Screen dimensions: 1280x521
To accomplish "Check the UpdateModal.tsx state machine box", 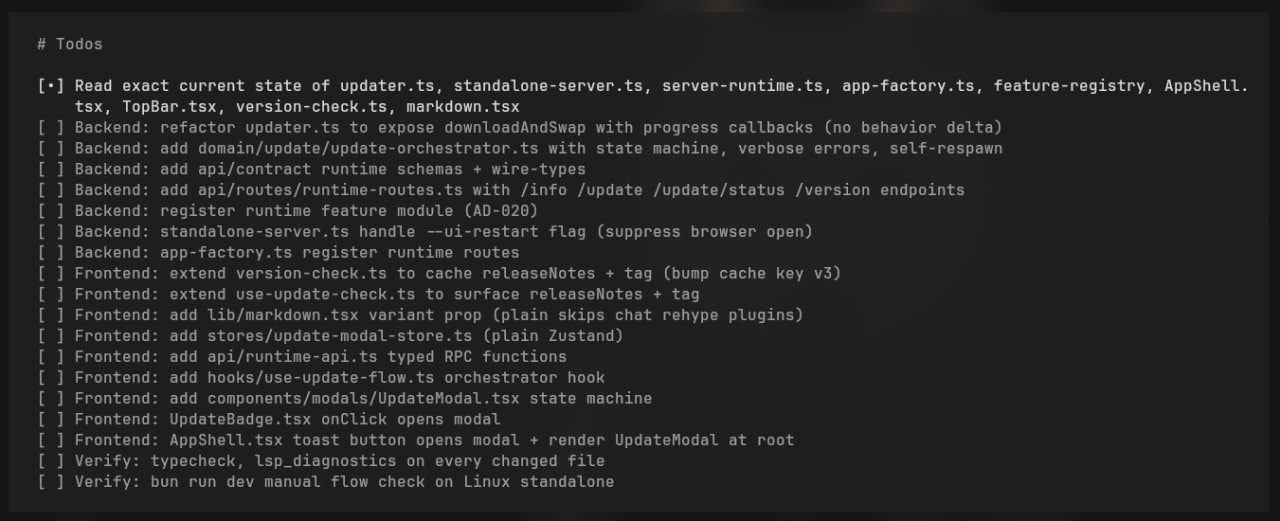I will coord(50,398).
